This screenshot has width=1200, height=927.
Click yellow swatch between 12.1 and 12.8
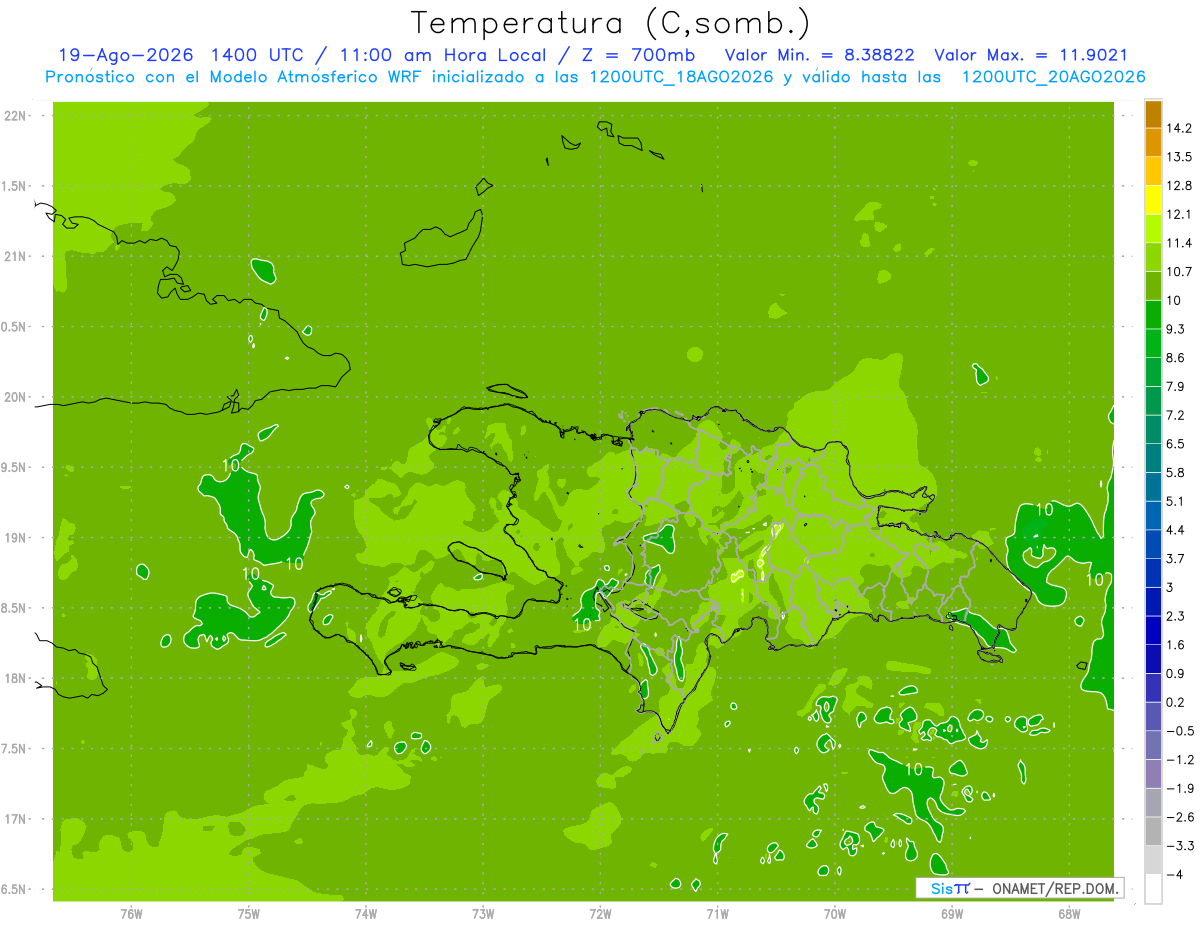[1153, 200]
